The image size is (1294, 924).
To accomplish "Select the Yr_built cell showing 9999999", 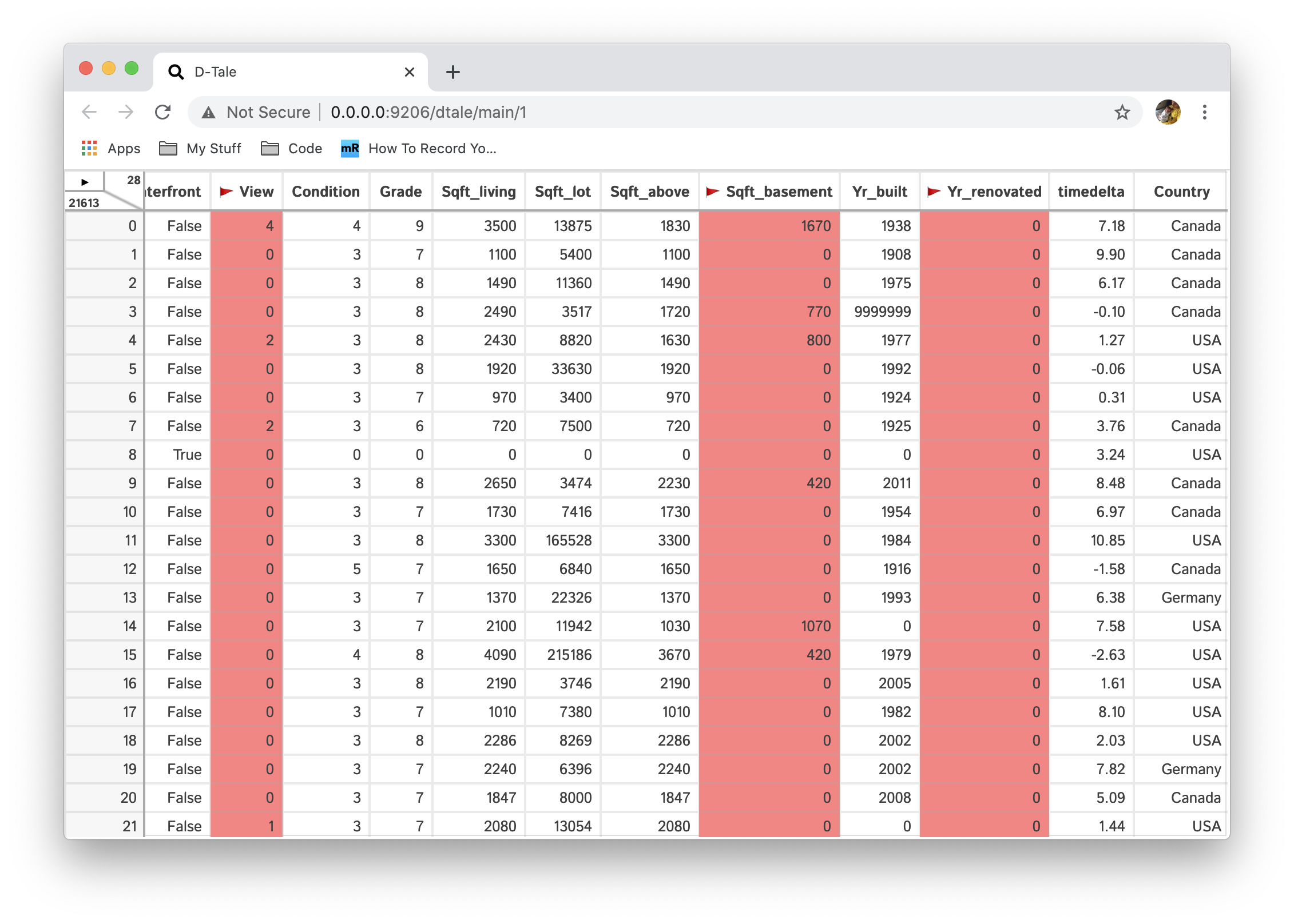I will (x=882, y=312).
